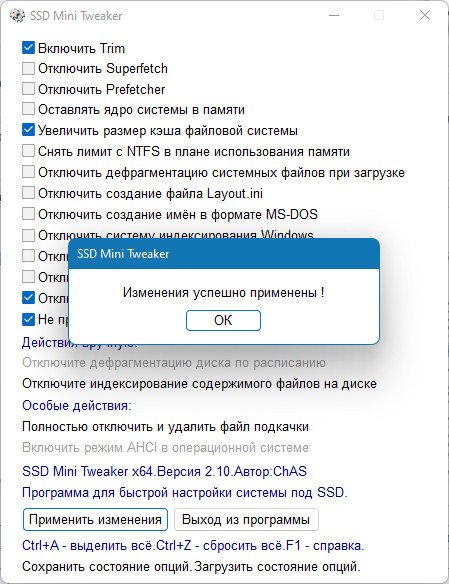The image size is (449, 584).
Task: Check Оставлять ядро системы в памяти
Action: 28,110
